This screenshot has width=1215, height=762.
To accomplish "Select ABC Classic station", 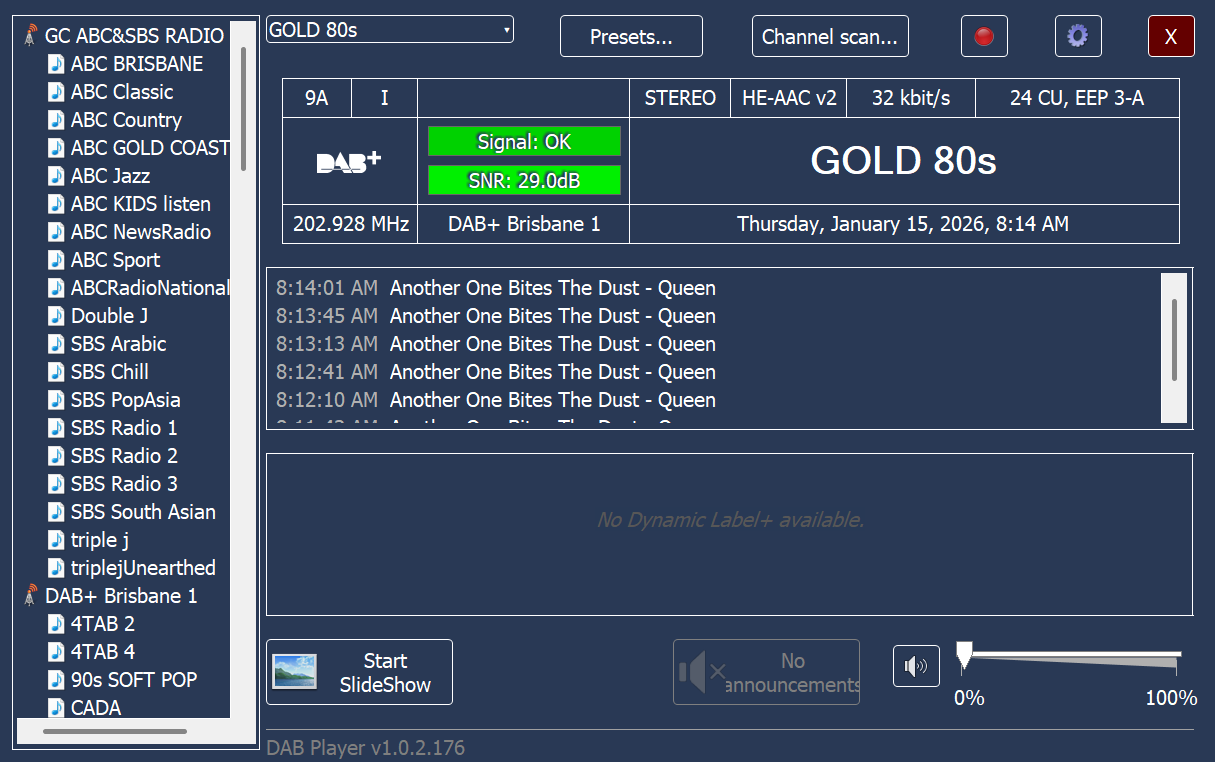I will [122, 92].
